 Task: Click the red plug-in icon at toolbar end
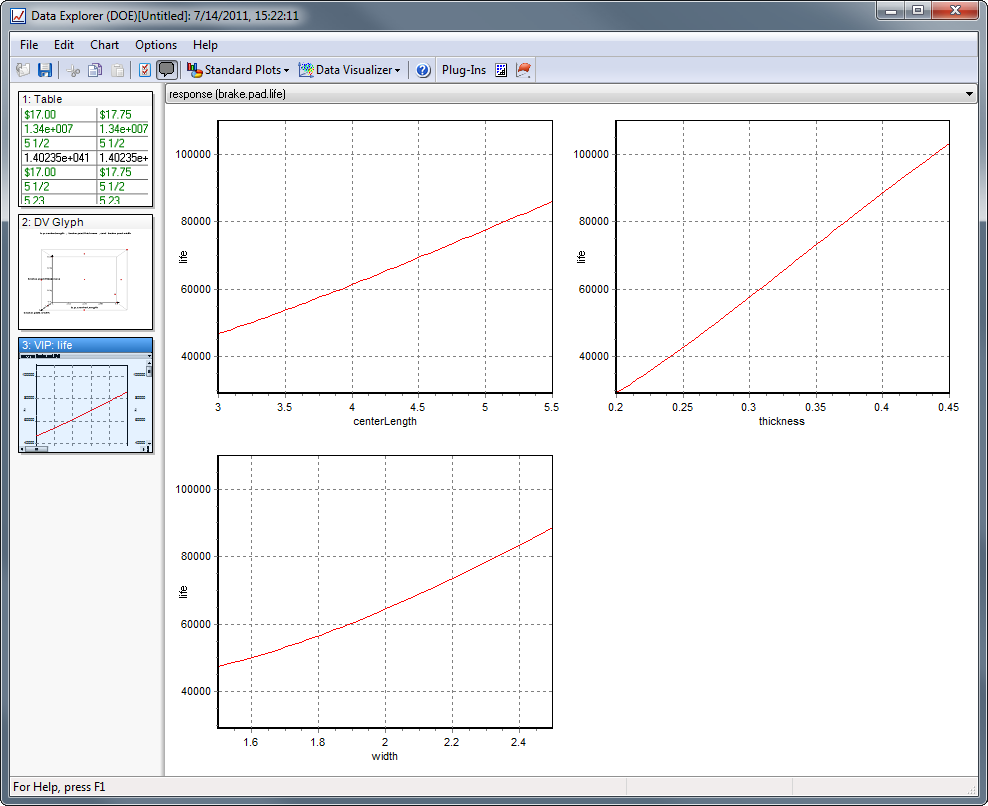click(523, 70)
